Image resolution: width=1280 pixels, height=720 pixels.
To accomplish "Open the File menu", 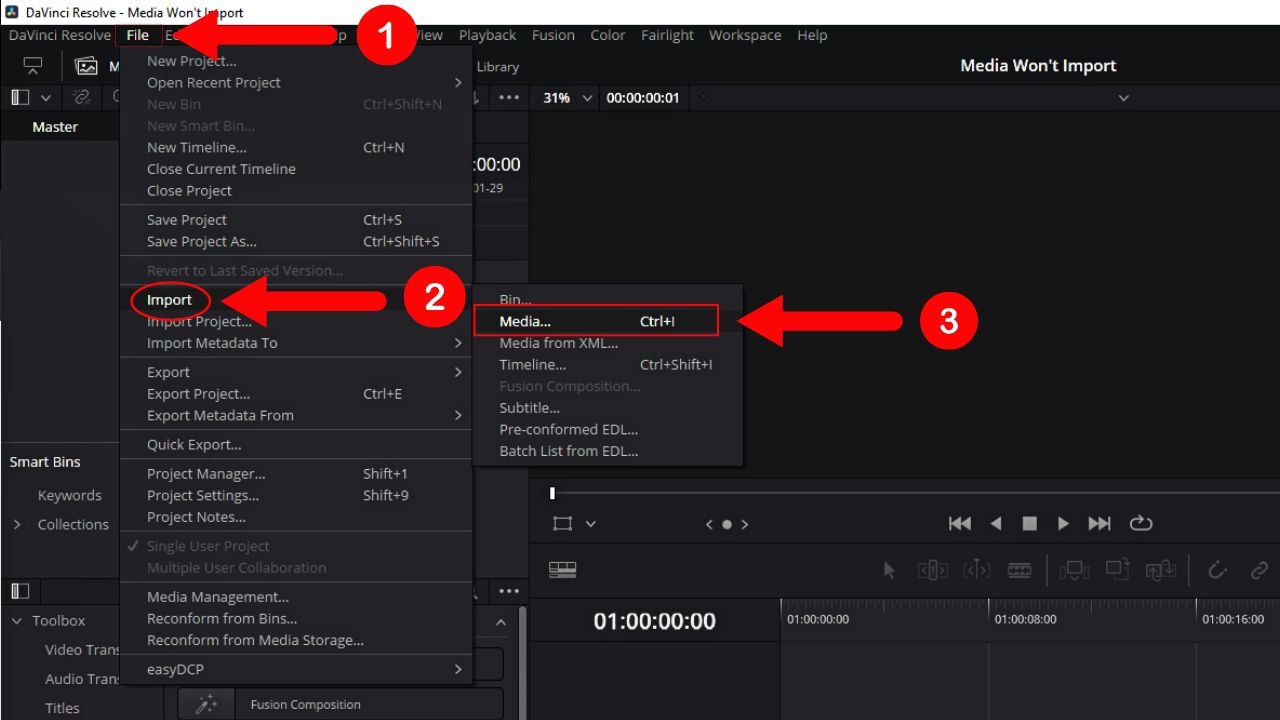I will [138, 35].
